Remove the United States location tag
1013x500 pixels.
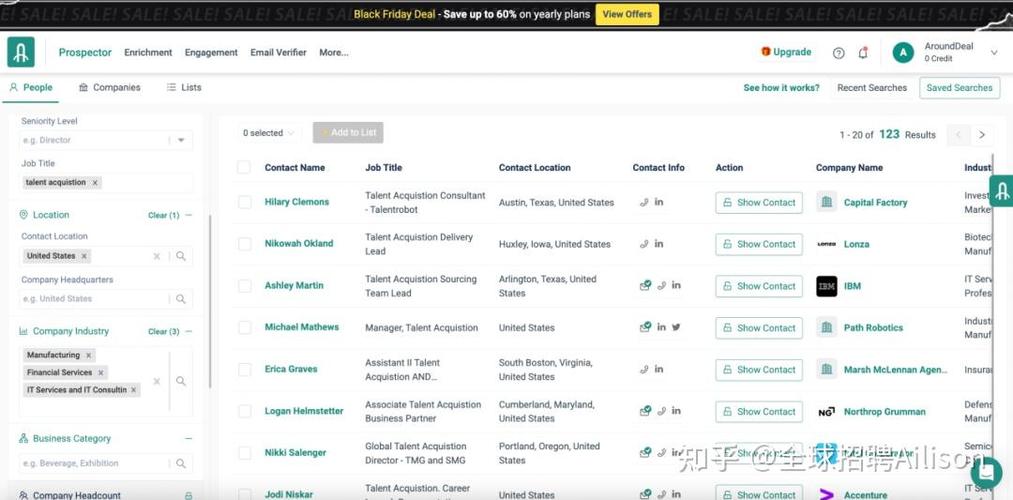(x=84, y=256)
